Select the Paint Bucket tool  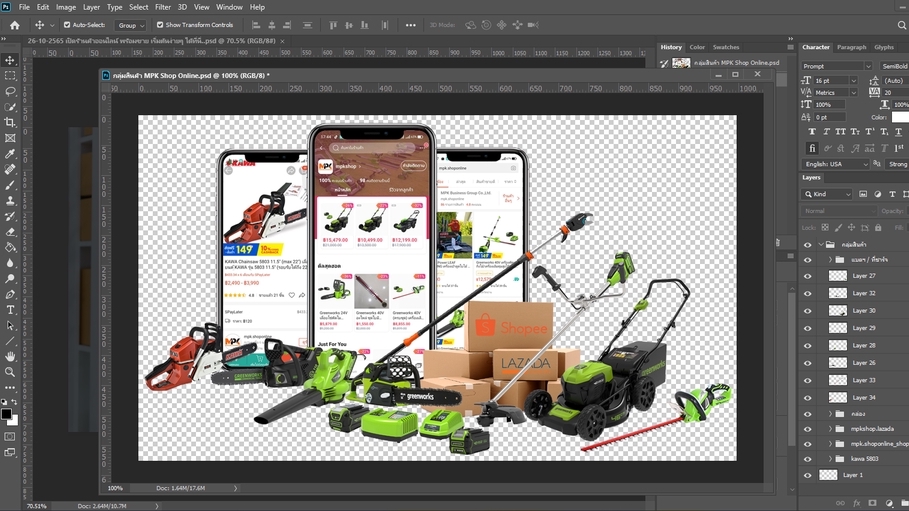(x=10, y=248)
